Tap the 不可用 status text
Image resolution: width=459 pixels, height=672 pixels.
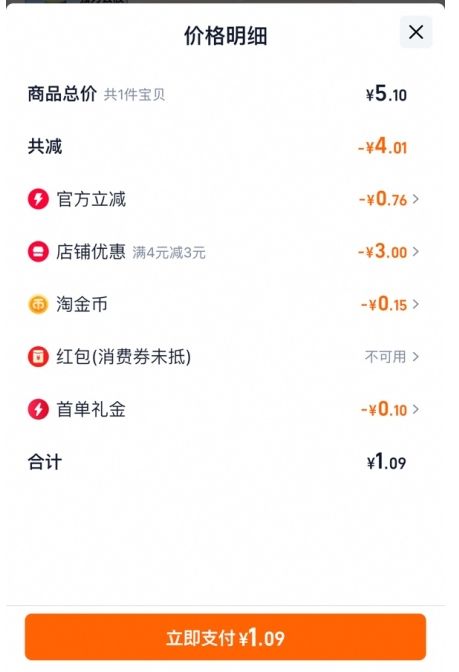[x=385, y=357]
